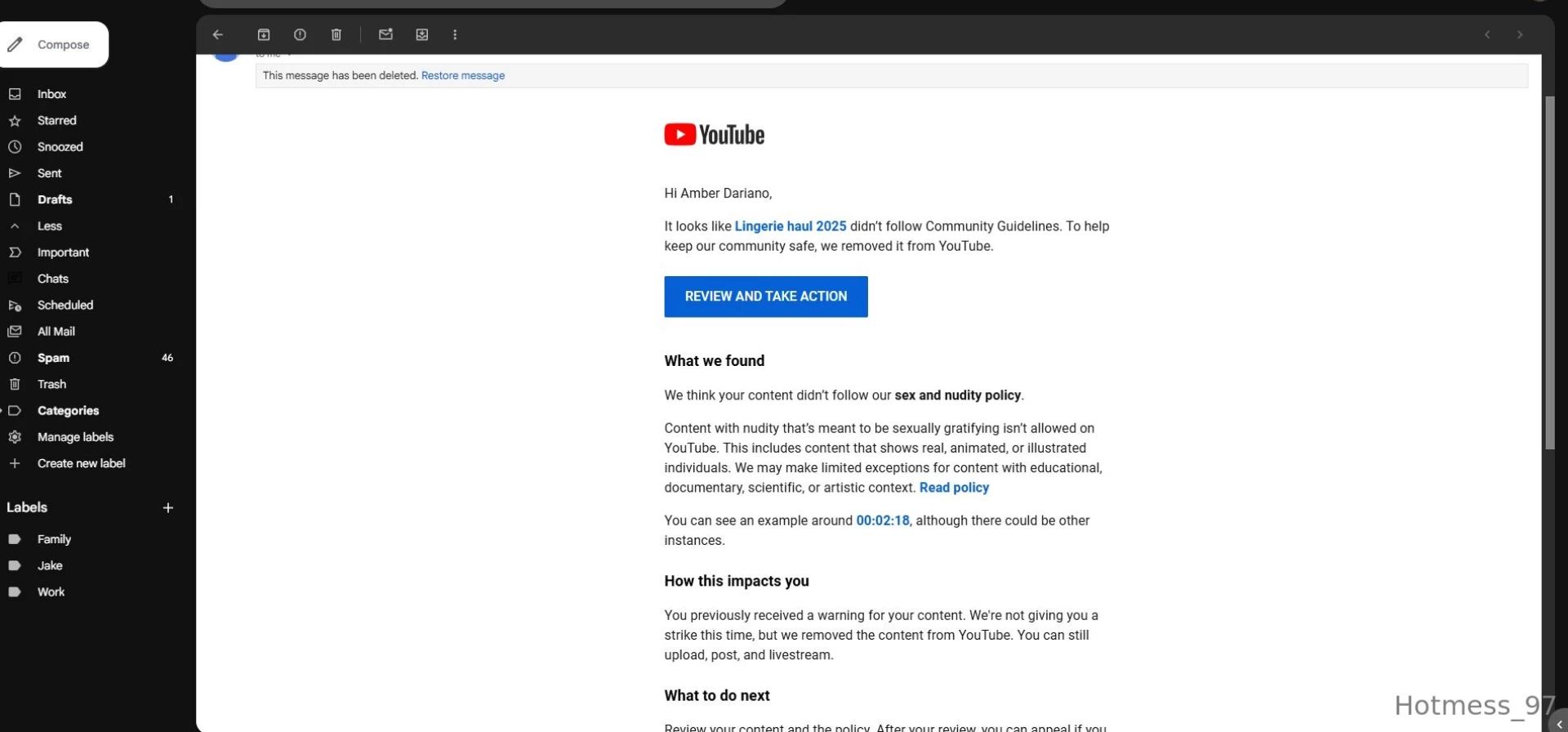
Task: Click the trash can icon beside Trash
Action: [15, 384]
